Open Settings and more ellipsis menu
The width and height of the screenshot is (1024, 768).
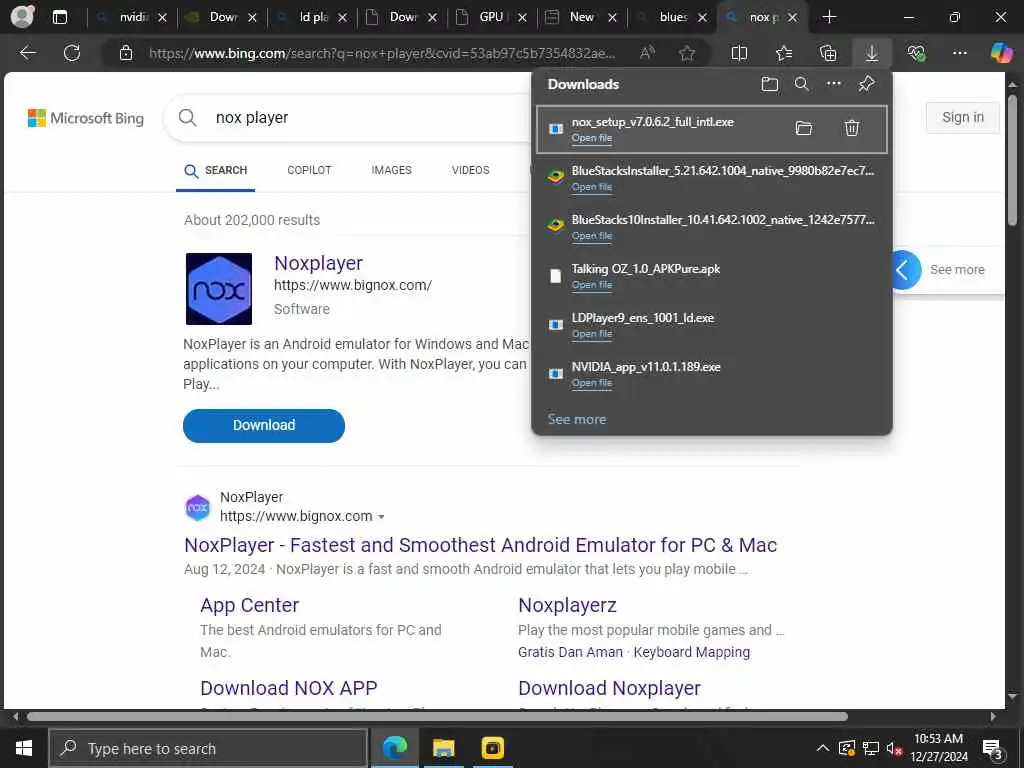click(959, 53)
